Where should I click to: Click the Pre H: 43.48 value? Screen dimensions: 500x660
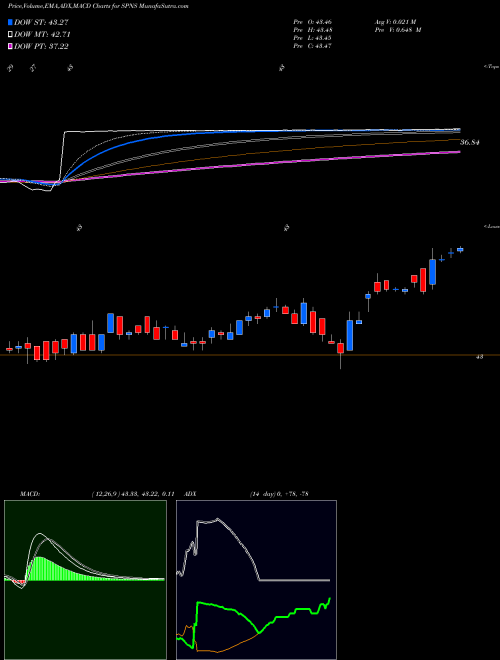point(313,30)
